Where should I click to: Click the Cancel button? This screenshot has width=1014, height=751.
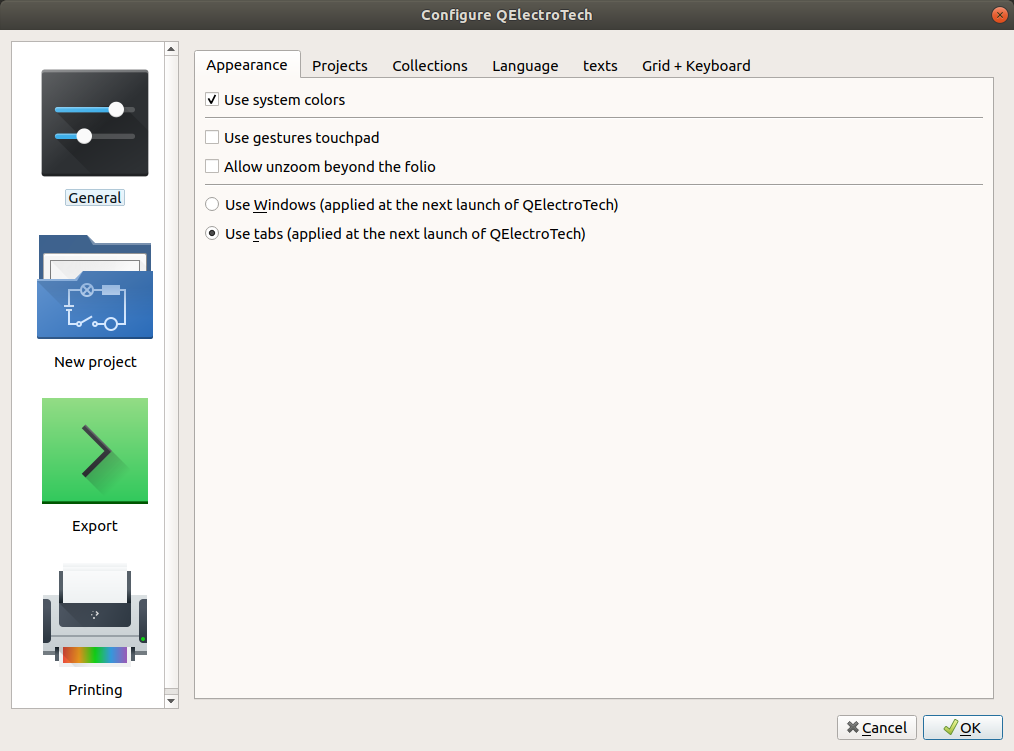pos(876,728)
